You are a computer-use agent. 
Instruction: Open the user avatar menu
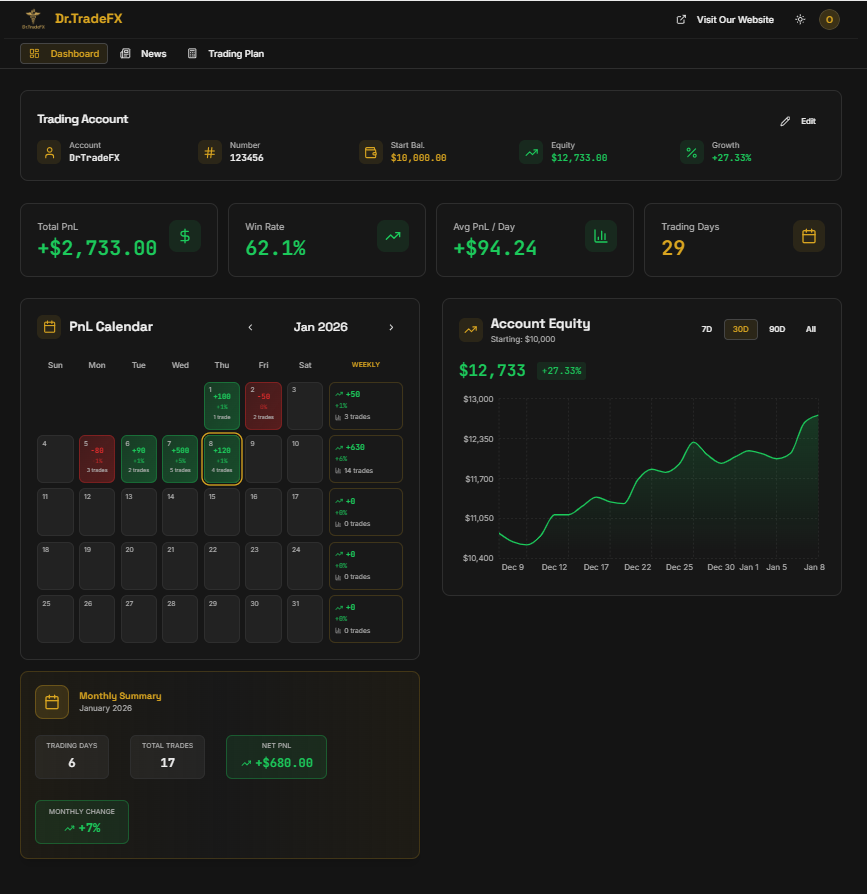click(829, 19)
